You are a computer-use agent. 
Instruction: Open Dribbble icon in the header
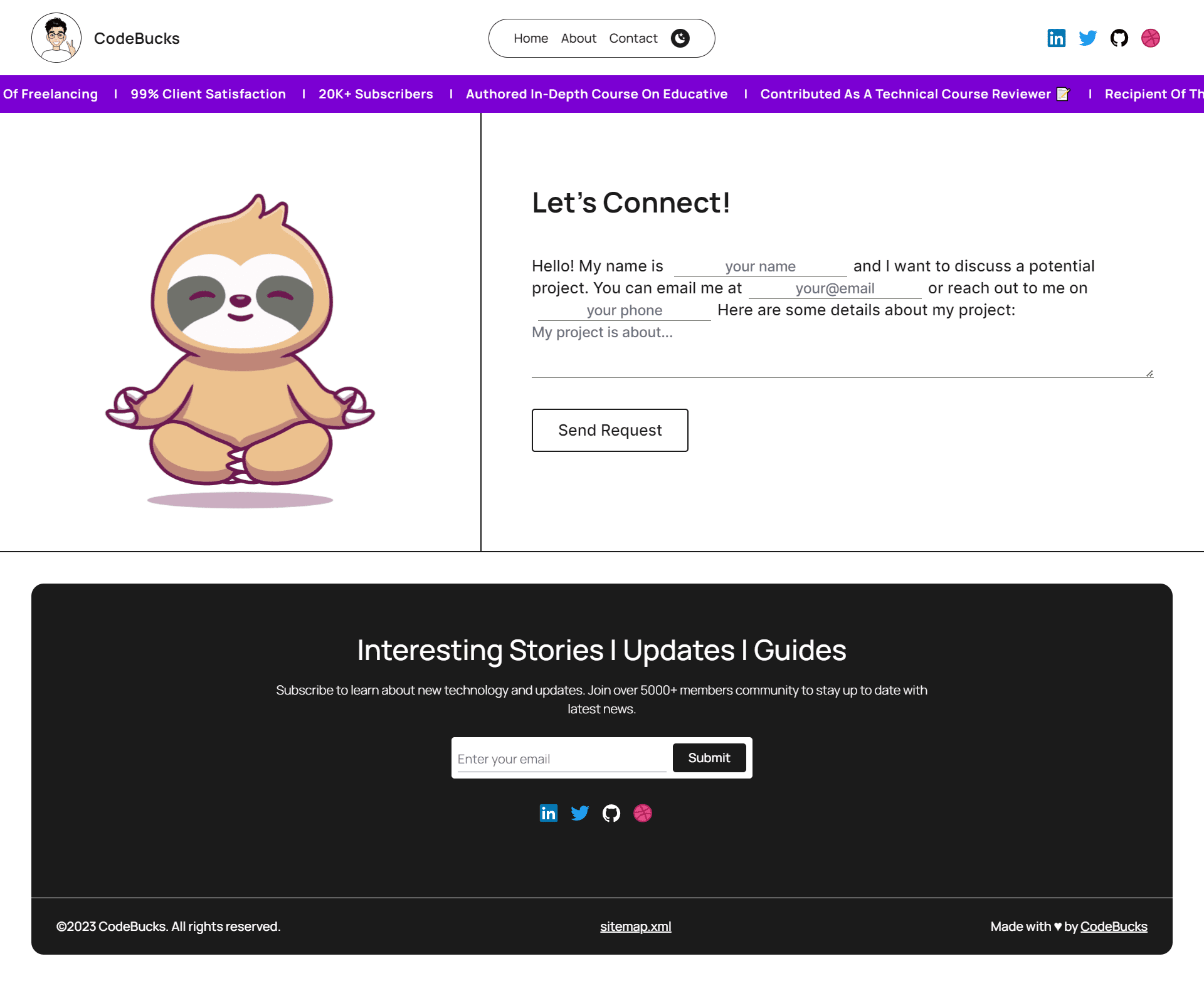[x=1150, y=38]
